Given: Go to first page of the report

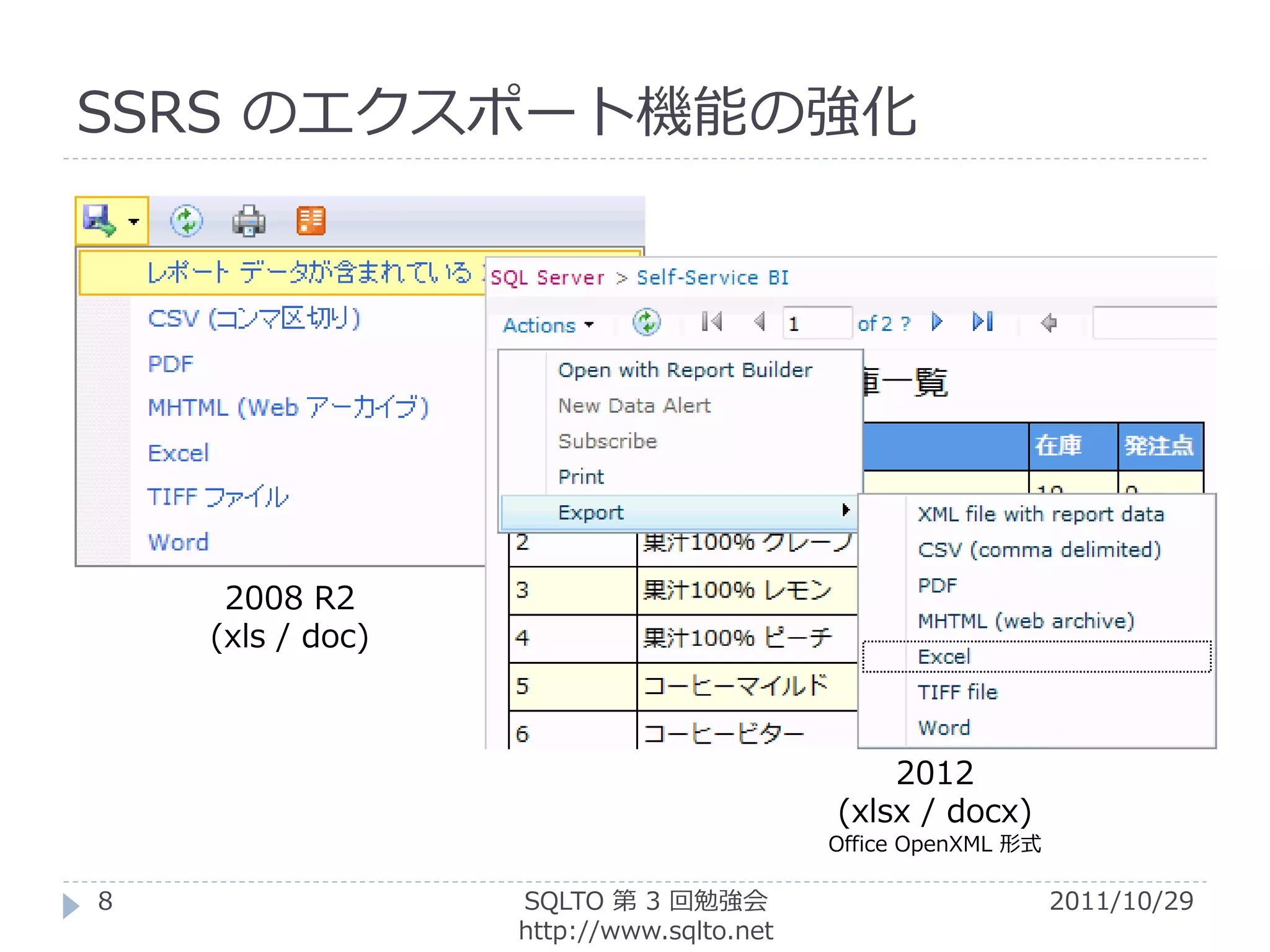Looking at the screenshot, I should pos(712,322).
